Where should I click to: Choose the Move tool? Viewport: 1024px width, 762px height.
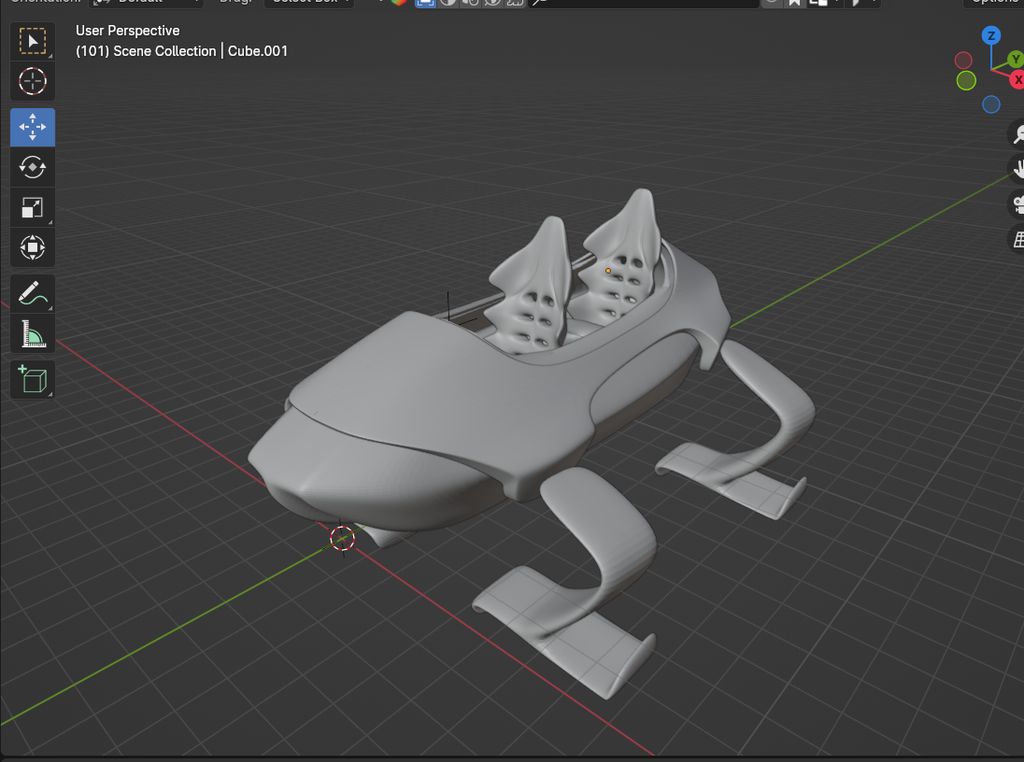(x=32, y=127)
